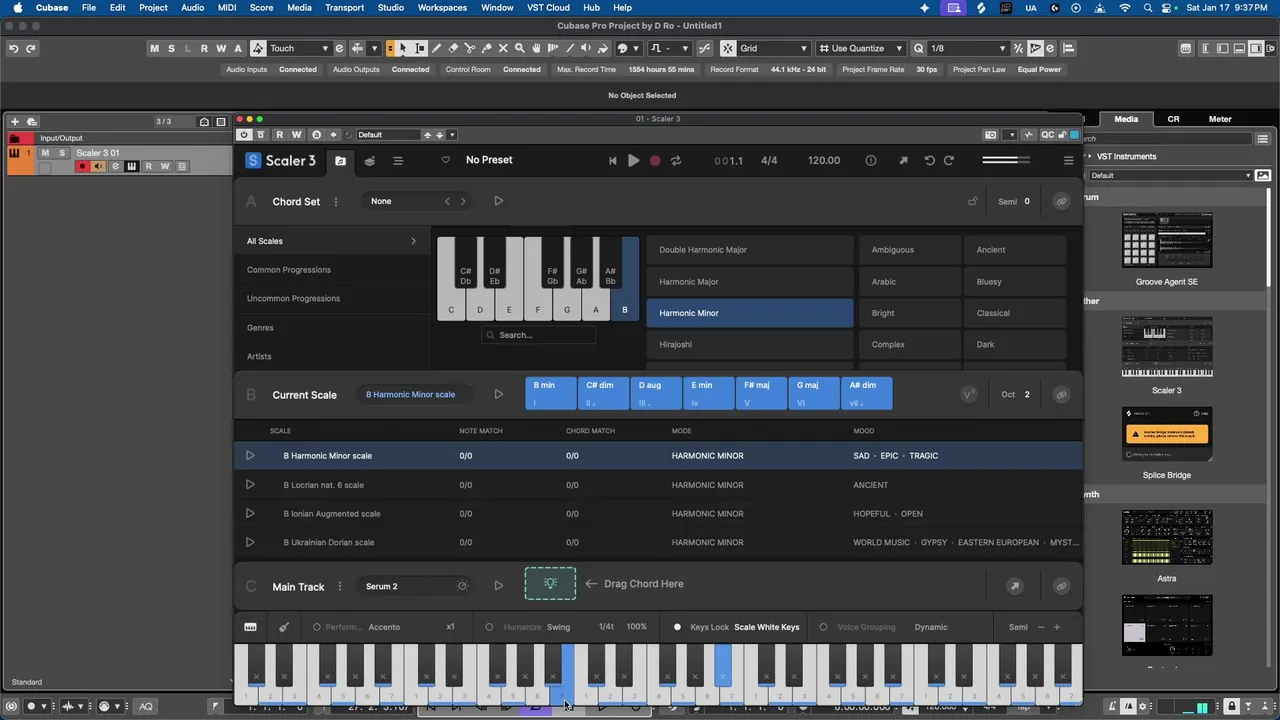Open Scaler 3 browser folder icon
This screenshot has width=1280, height=720.
click(x=340, y=160)
